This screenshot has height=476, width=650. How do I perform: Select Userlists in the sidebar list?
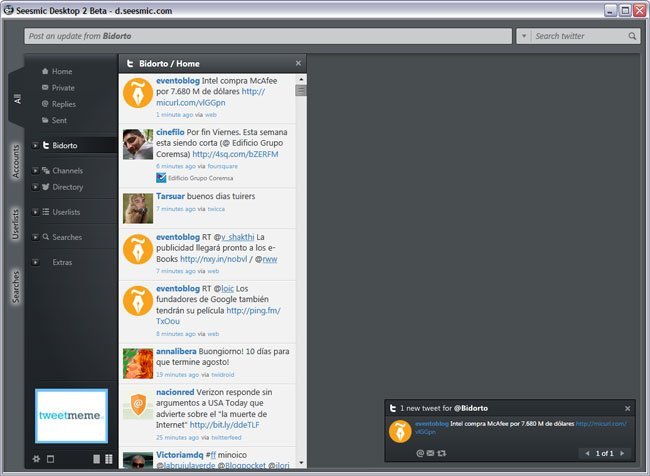point(66,212)
